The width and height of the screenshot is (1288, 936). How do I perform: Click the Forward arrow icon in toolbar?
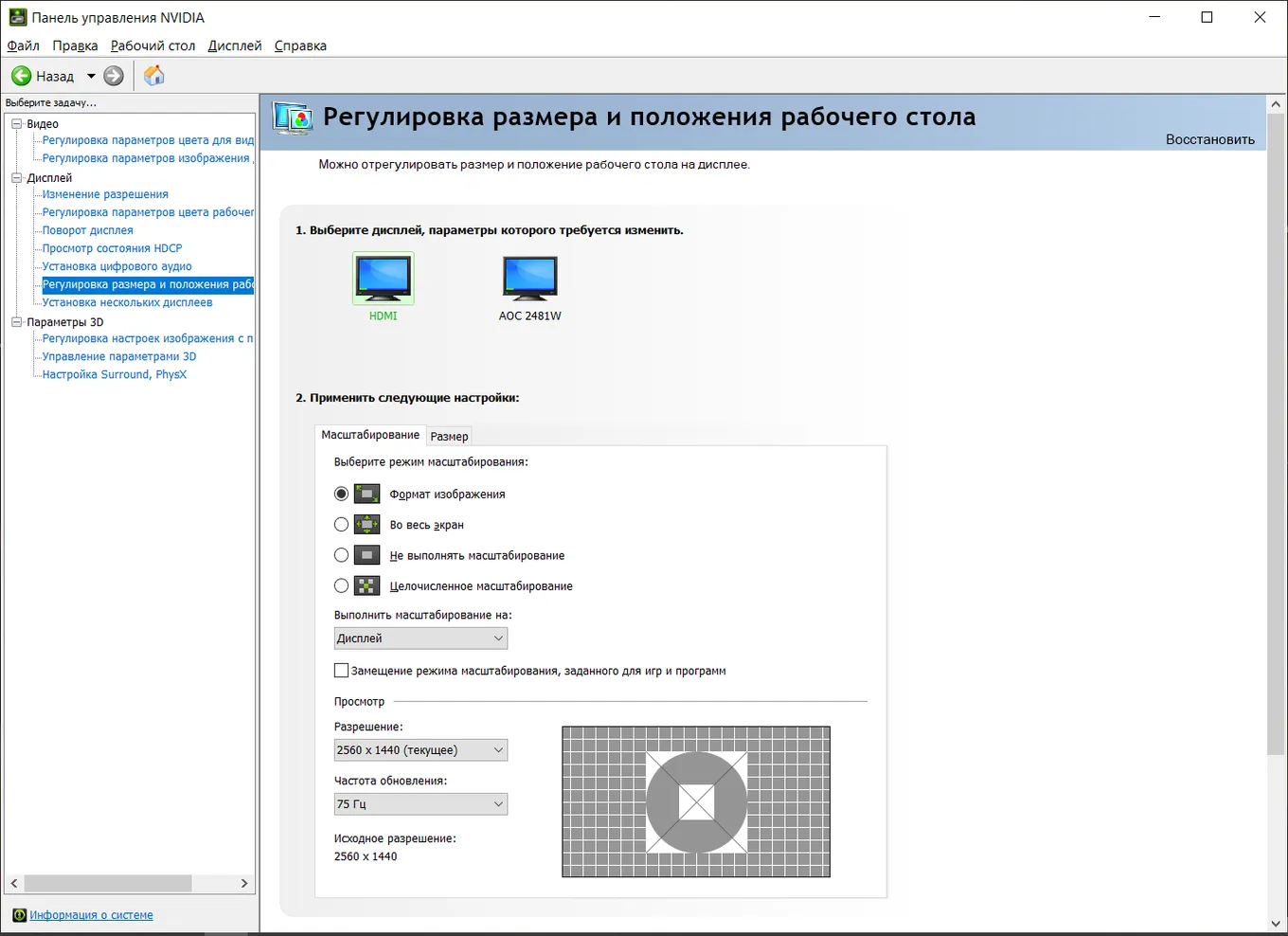[x=114, y=76]
